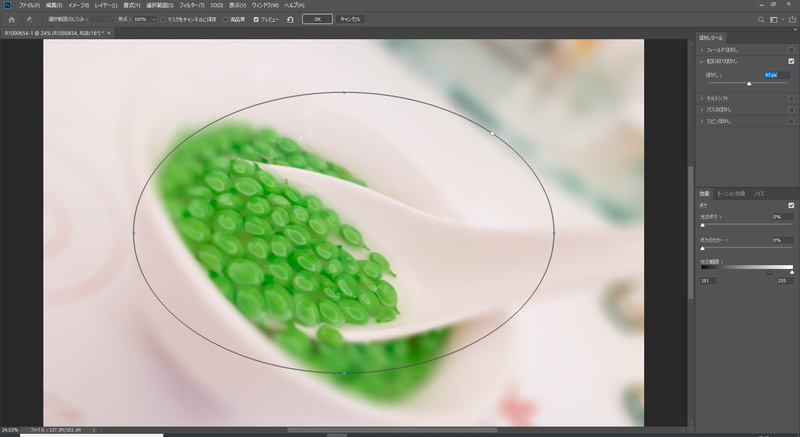Image resolution: width=800 pixels, height=437 pixels.
Task: Click the 24.03% zoom field in status bar
Action: tap(10, 430)
